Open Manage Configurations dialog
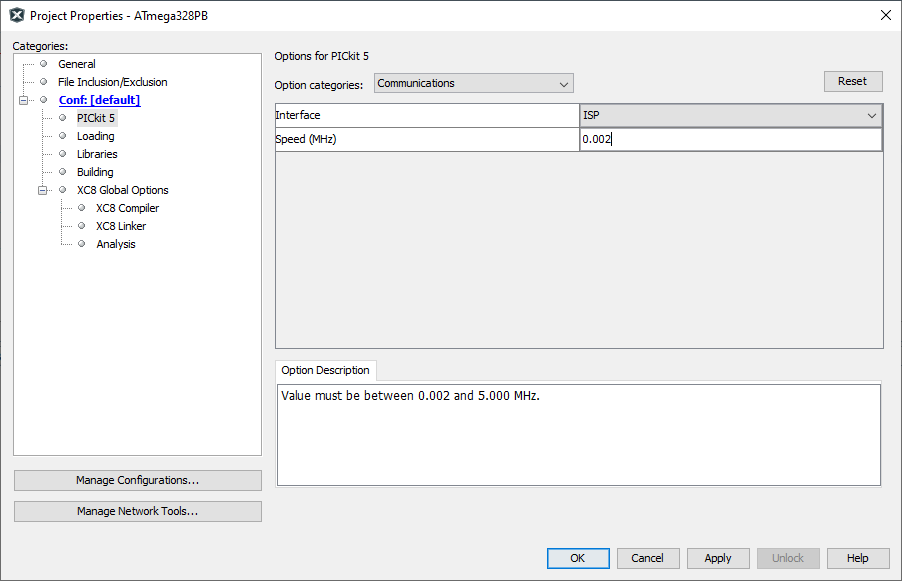Viewport: 902px width, 581px height. (x=137, y=480)
